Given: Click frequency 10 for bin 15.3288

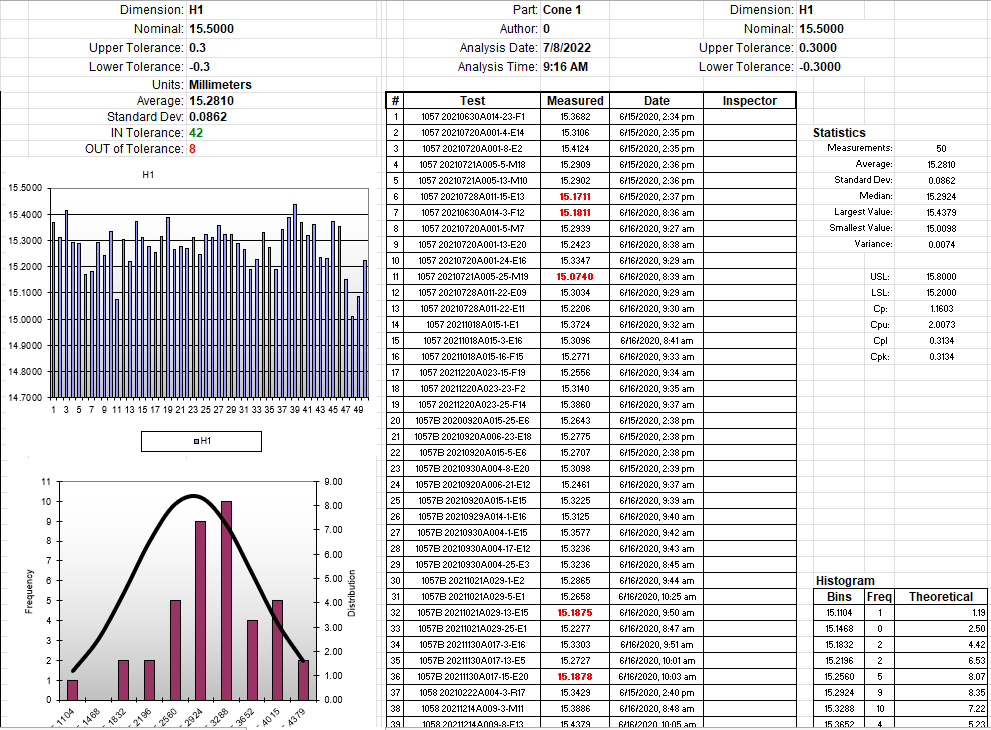Looking at the screenshot, I should [x=879, y=709].
